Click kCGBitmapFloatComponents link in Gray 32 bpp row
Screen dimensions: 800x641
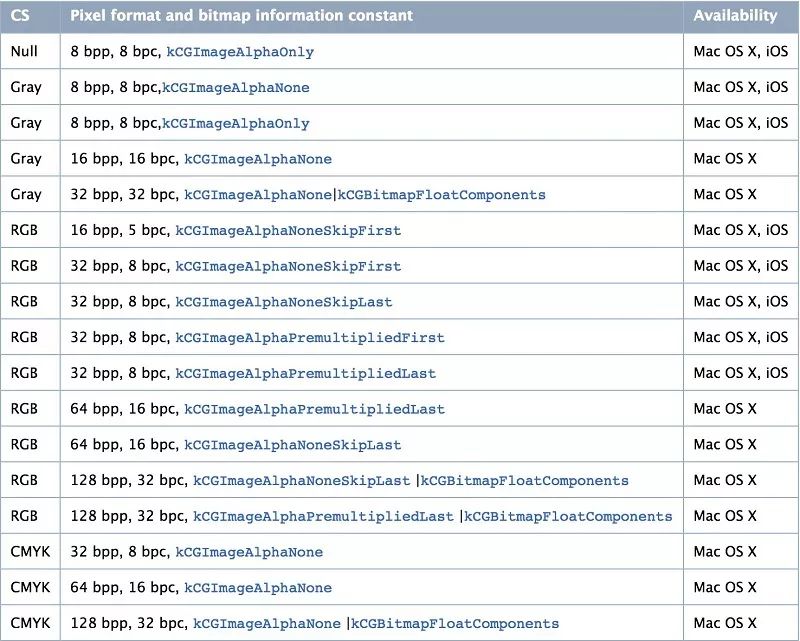tap(441, 195)
